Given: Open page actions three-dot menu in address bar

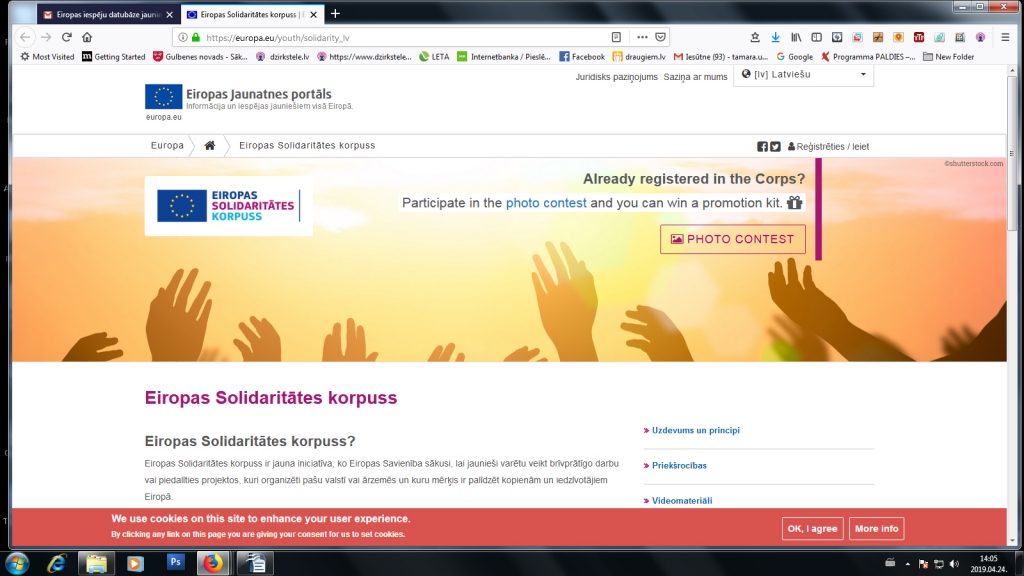Looking at the screenshot, I should click(x=640, y=37).
